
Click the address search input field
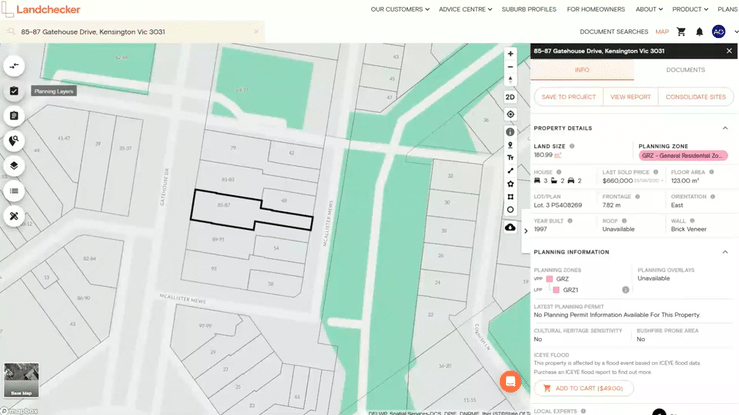click(x=134, y=32)
